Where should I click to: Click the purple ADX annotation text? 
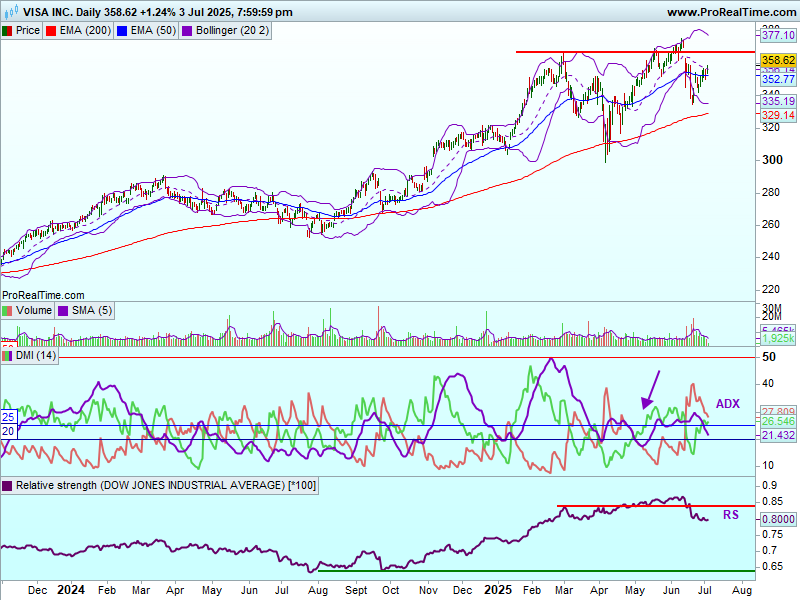[x=727, y=404]
